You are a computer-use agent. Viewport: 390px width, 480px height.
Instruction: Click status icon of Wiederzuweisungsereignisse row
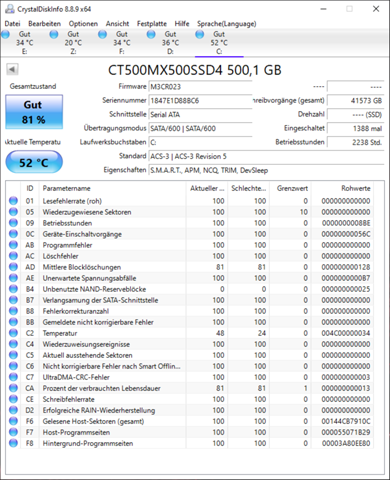[x=13, y=344]
